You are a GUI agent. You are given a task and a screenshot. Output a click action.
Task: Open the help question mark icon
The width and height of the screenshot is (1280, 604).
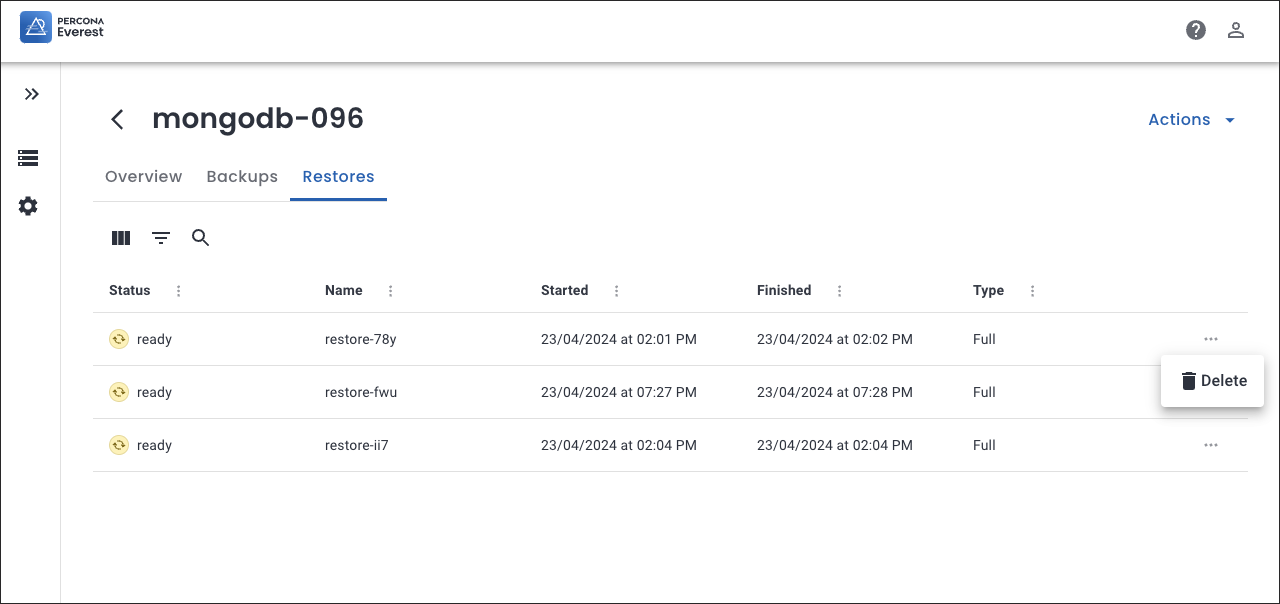[x=1196, y=30]
